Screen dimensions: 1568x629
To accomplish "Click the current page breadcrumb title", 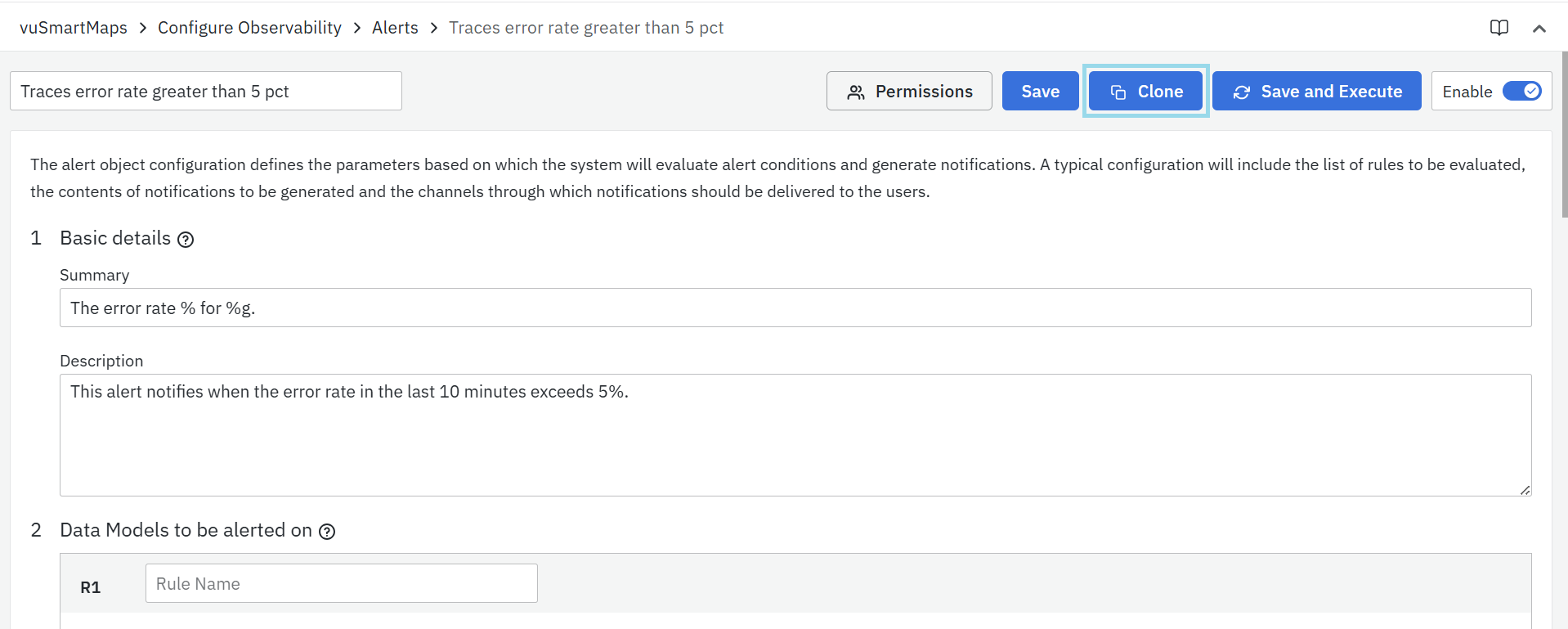I will 586,28.
